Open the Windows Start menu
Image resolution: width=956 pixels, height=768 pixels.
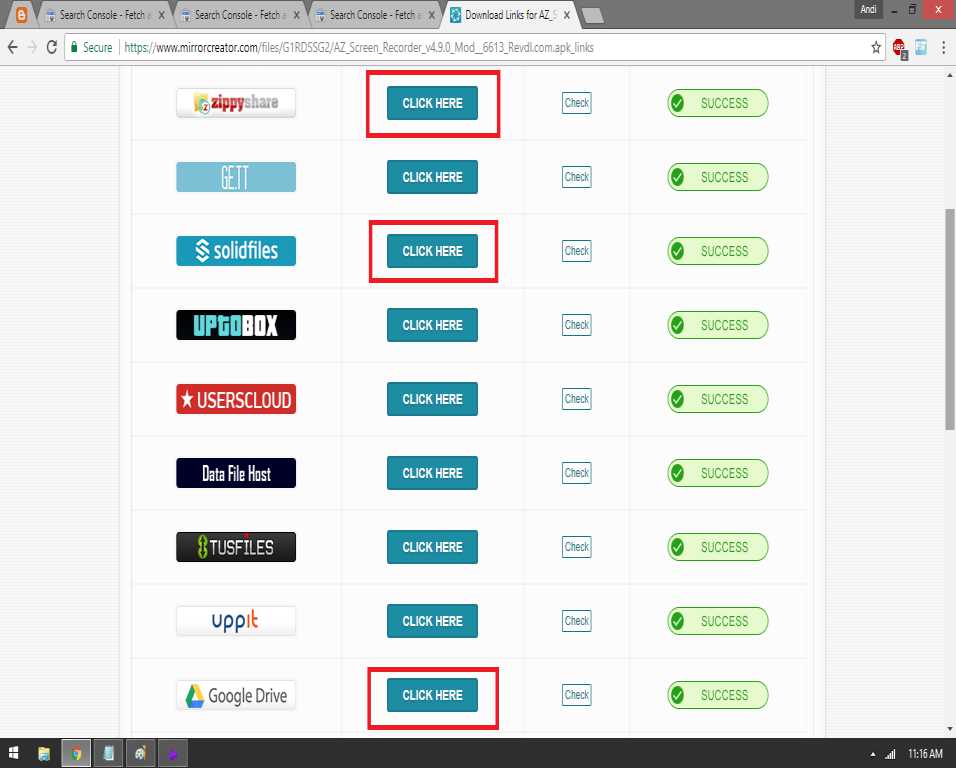(x=13, y=753)
